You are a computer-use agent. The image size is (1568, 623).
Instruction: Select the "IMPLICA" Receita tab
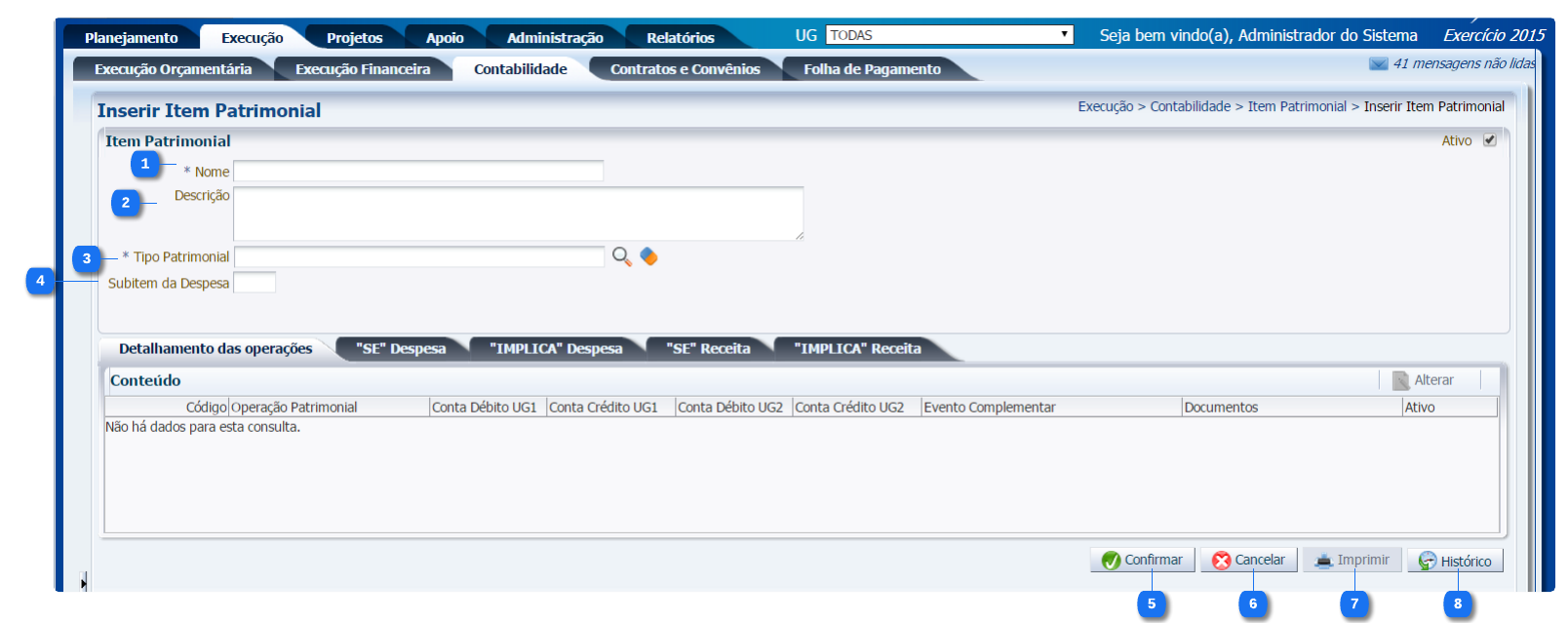[857, 349]
